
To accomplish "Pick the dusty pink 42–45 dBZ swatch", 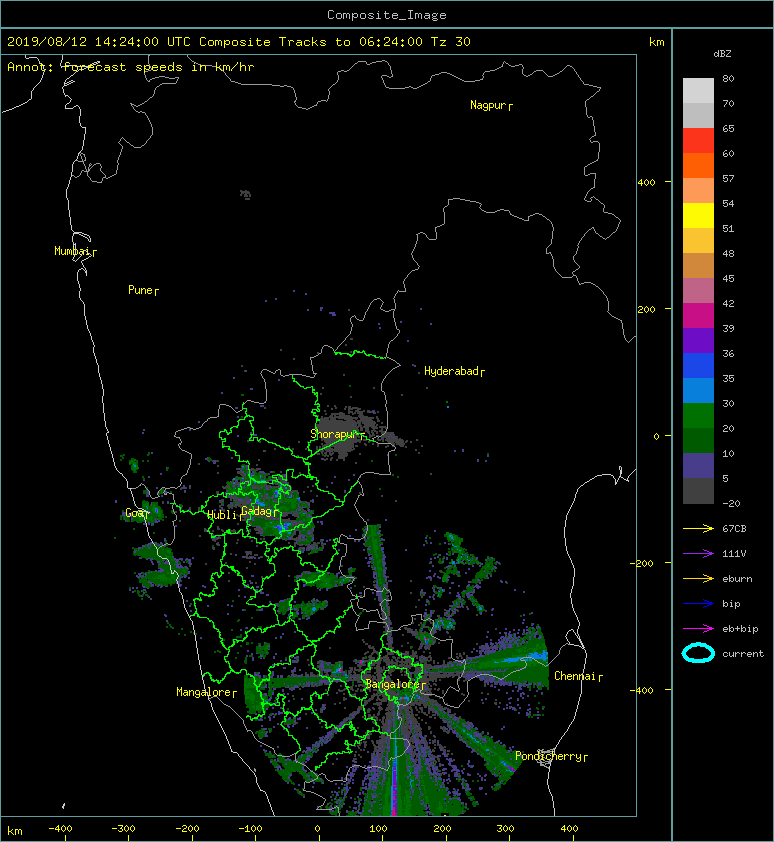I will 698,291.
